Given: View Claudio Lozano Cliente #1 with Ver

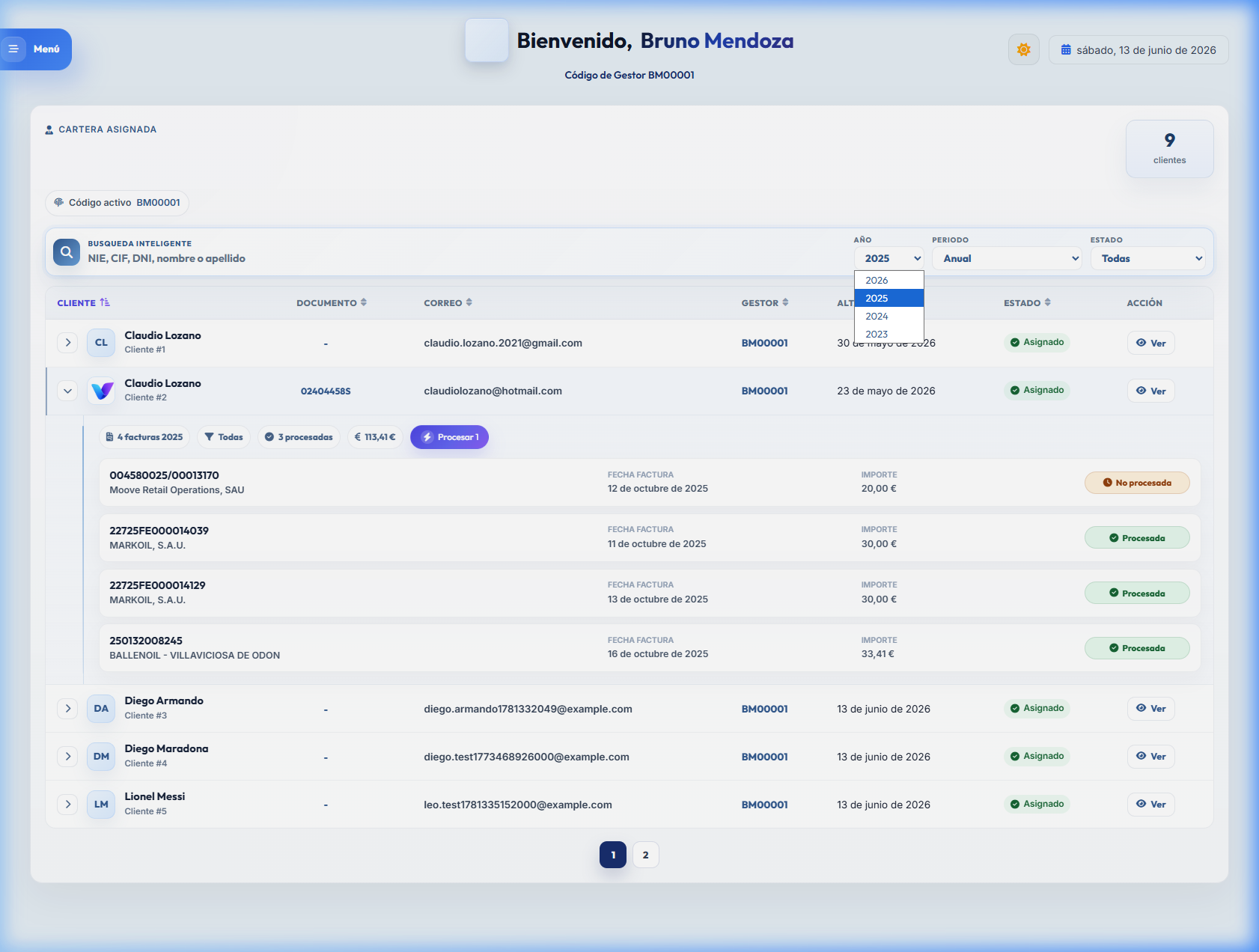Looking at the screenshot, I should pos(1150,343).
